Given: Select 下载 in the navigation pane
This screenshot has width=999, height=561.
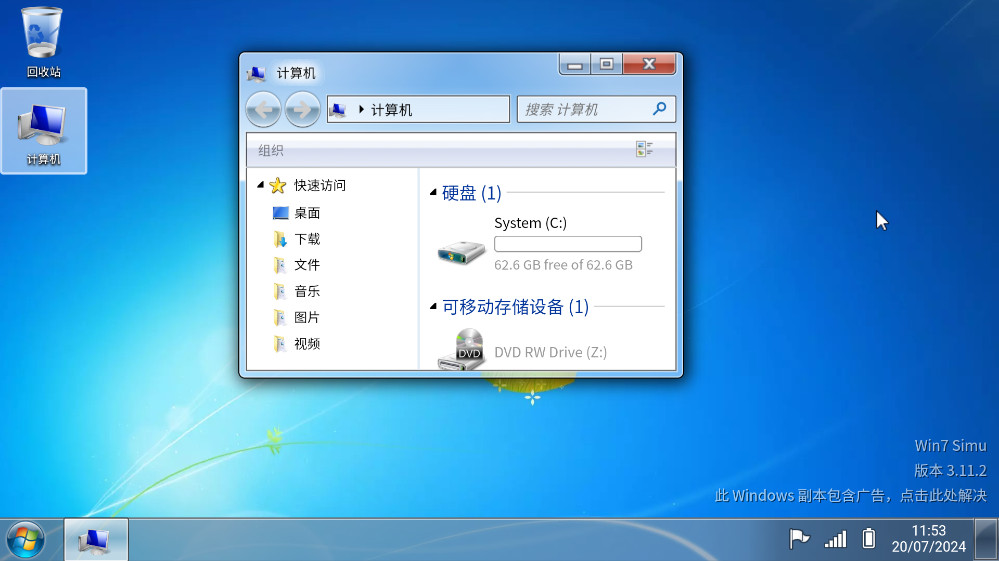Looking at the screenshot, I should point(307,239).
